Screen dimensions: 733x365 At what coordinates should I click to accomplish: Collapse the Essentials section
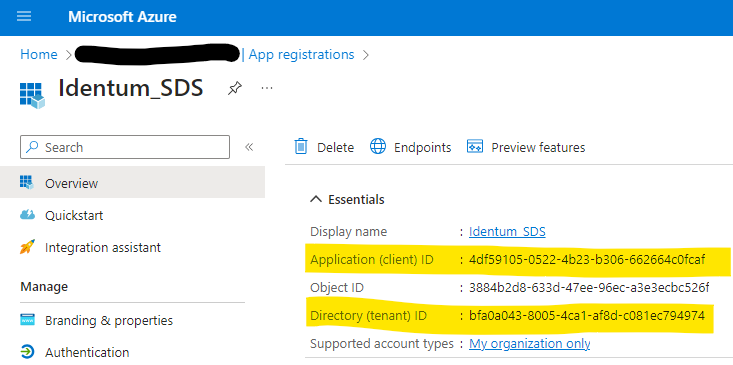pos(316,200)
